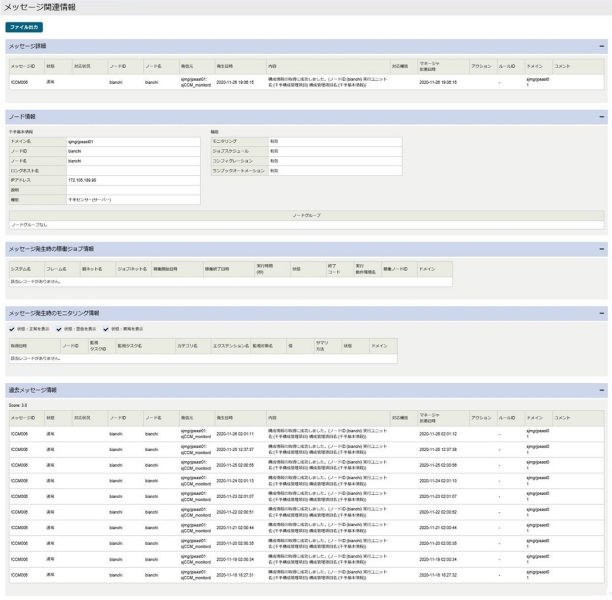This screenshot has height=600, width=612.
Task: Toggle the 状態：警告を表示 checkbox
Action: [59, 329]
